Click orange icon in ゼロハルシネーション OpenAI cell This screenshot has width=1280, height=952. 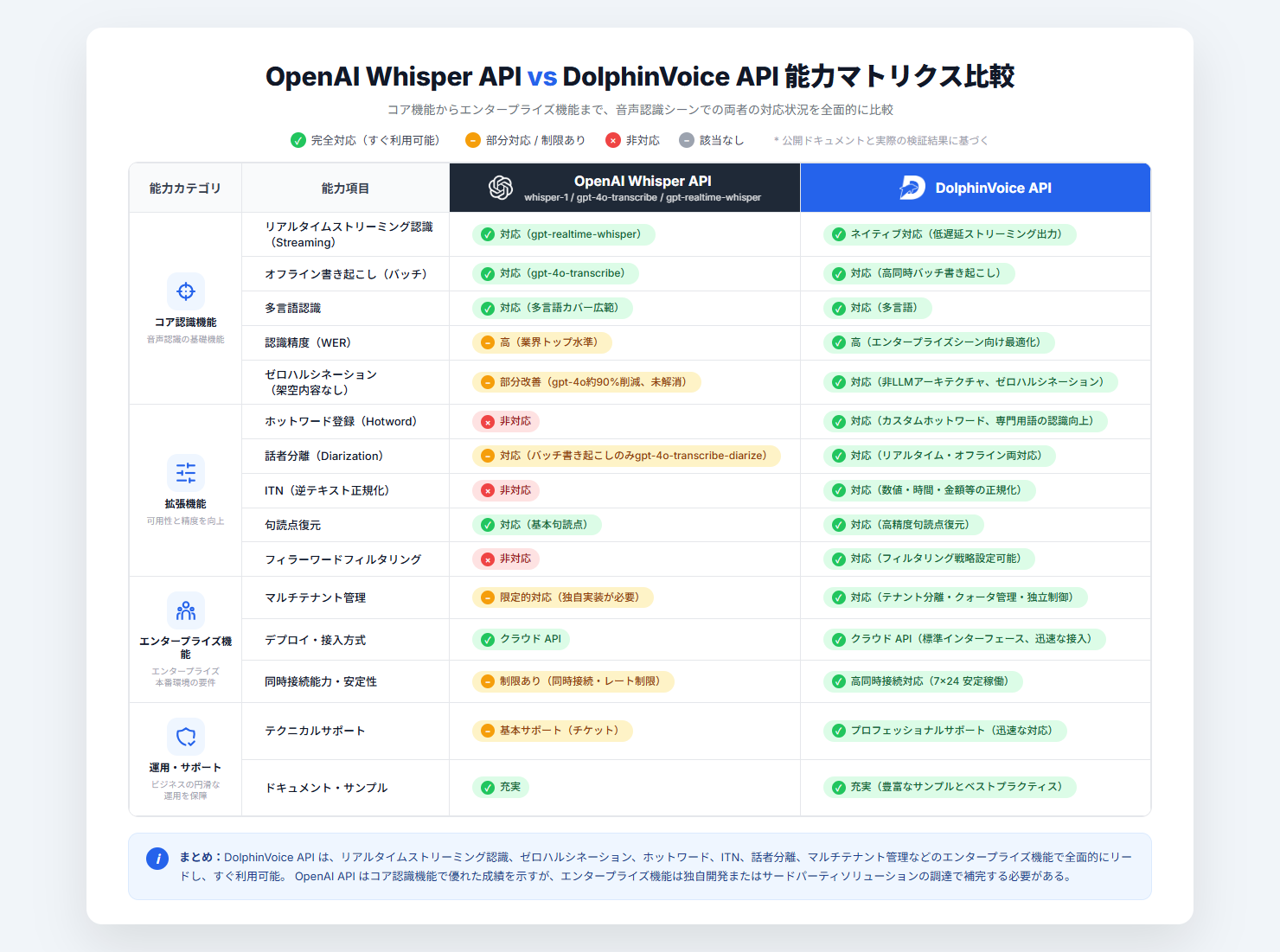click(488, 382)
